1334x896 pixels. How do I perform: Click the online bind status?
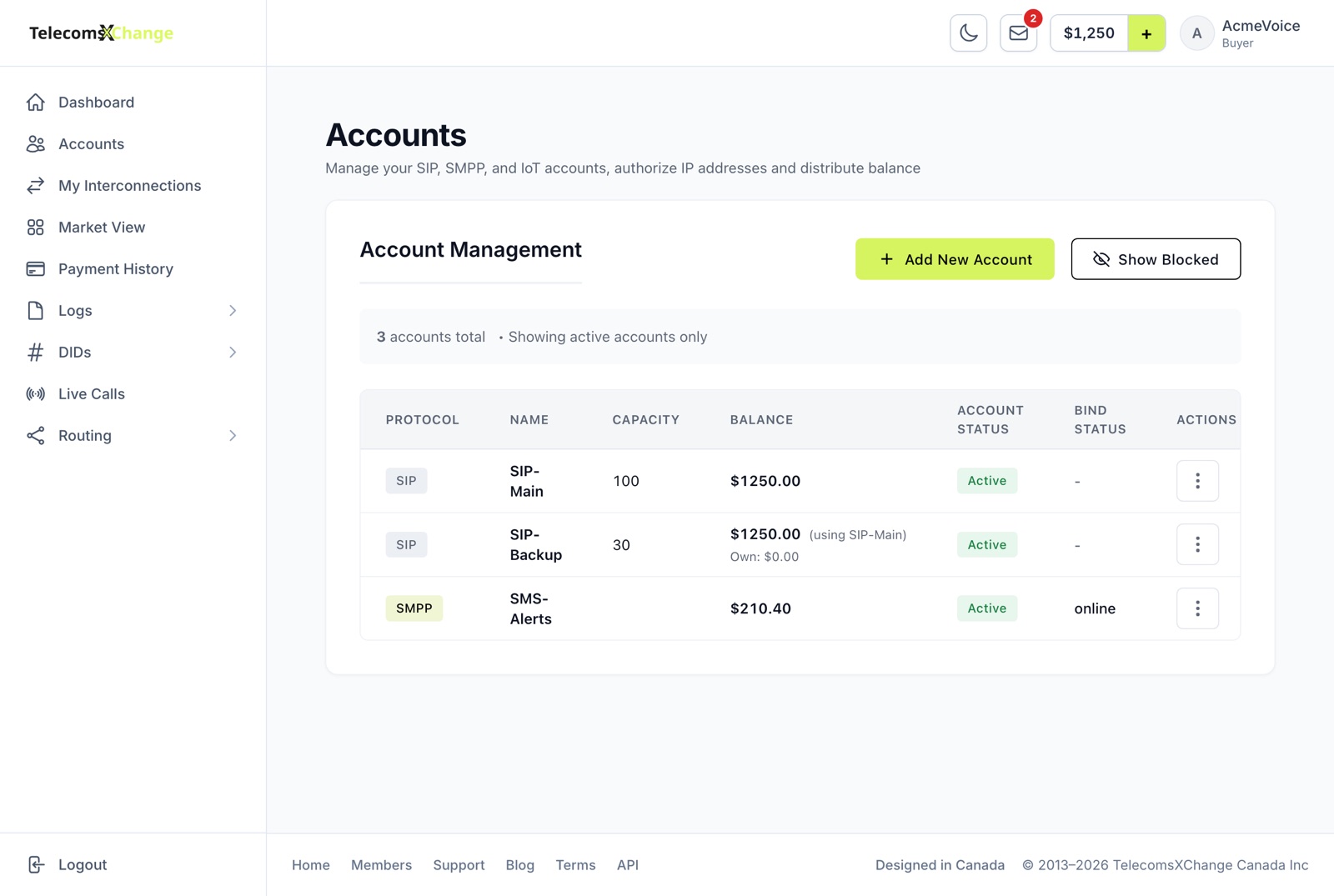point(1095,608)
